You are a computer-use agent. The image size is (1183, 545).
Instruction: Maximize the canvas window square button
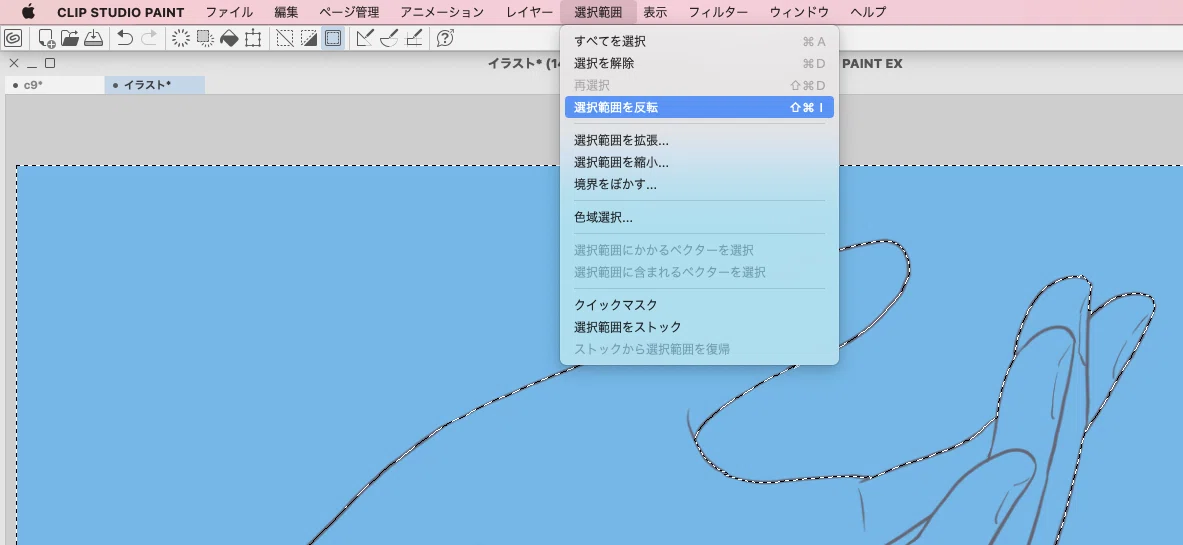point(50,63)
